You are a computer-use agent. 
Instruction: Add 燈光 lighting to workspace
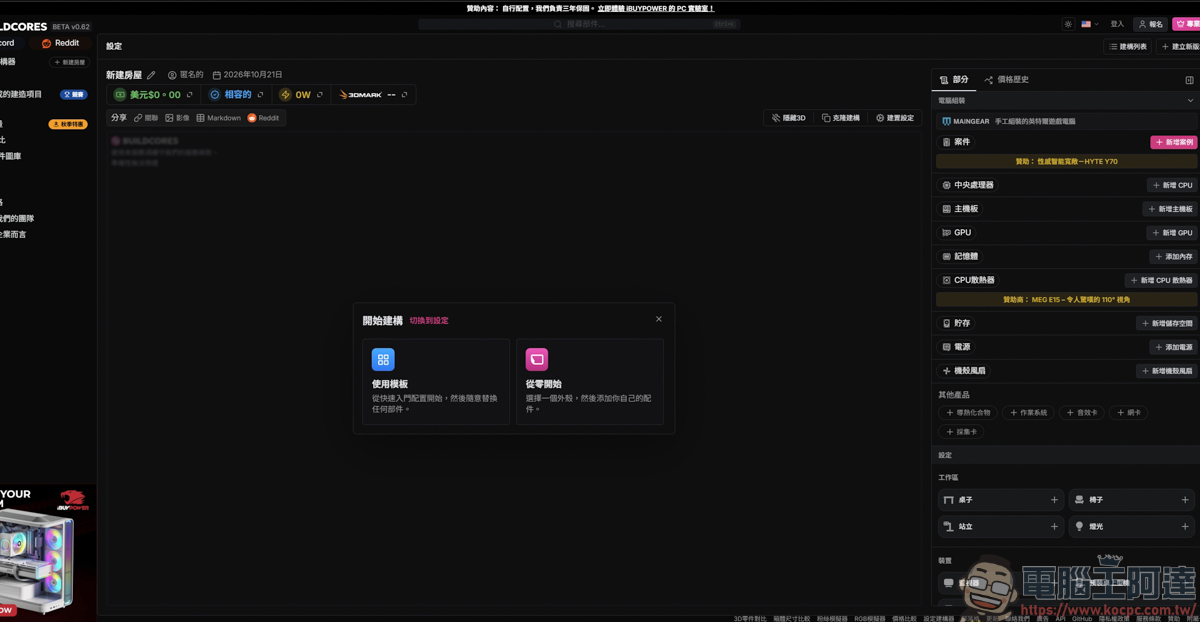tap(1132, 526)
